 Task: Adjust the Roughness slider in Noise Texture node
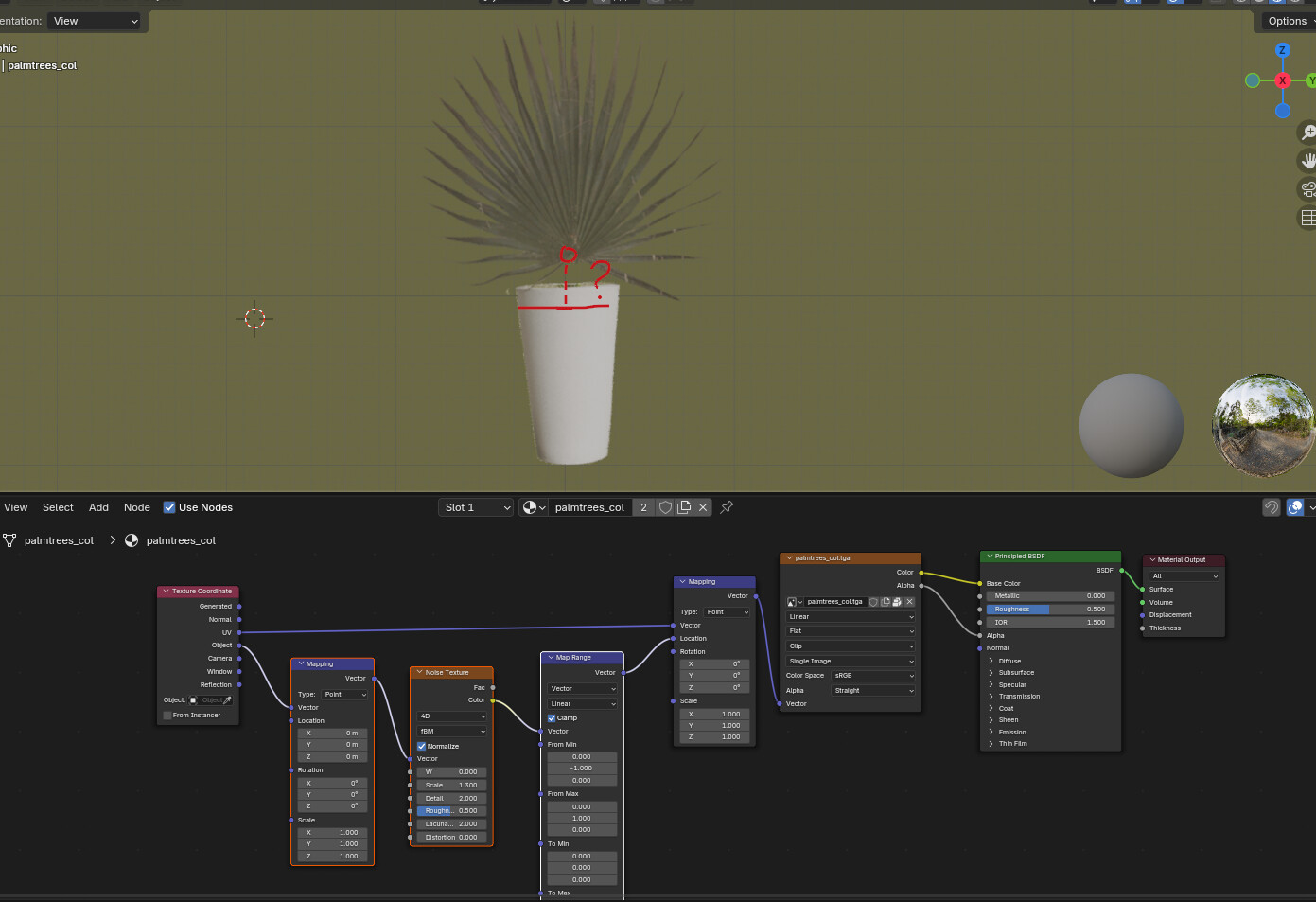click(x=451, y=811)
